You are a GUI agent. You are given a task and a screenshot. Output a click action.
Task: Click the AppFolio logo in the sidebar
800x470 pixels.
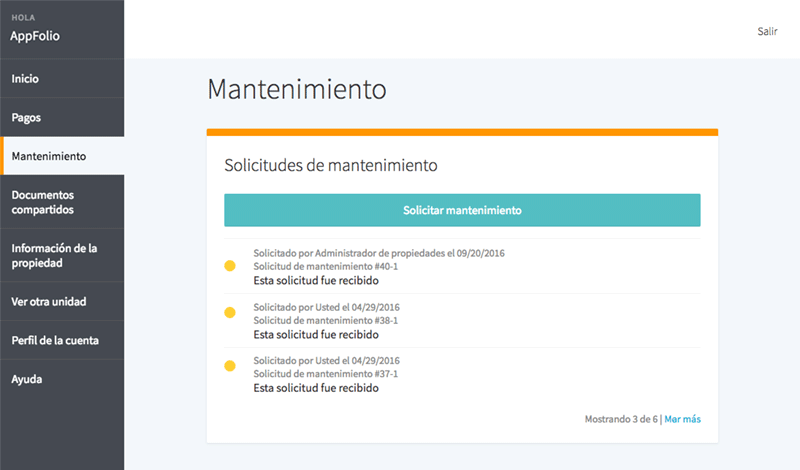coord(36,36)
